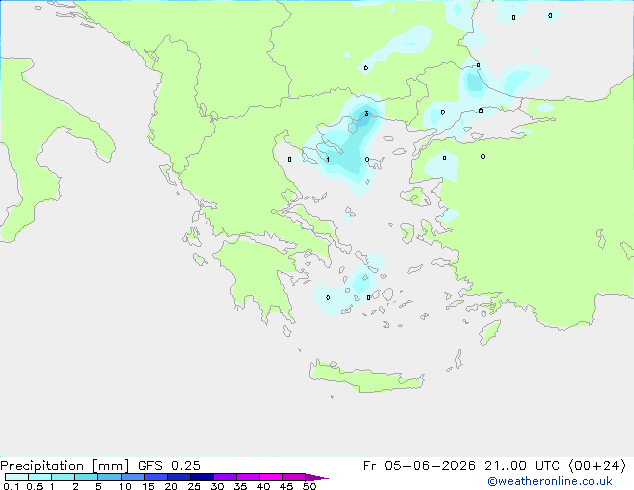Click the '50' legend scale value
634x490 pixels.
pos(309,486)
